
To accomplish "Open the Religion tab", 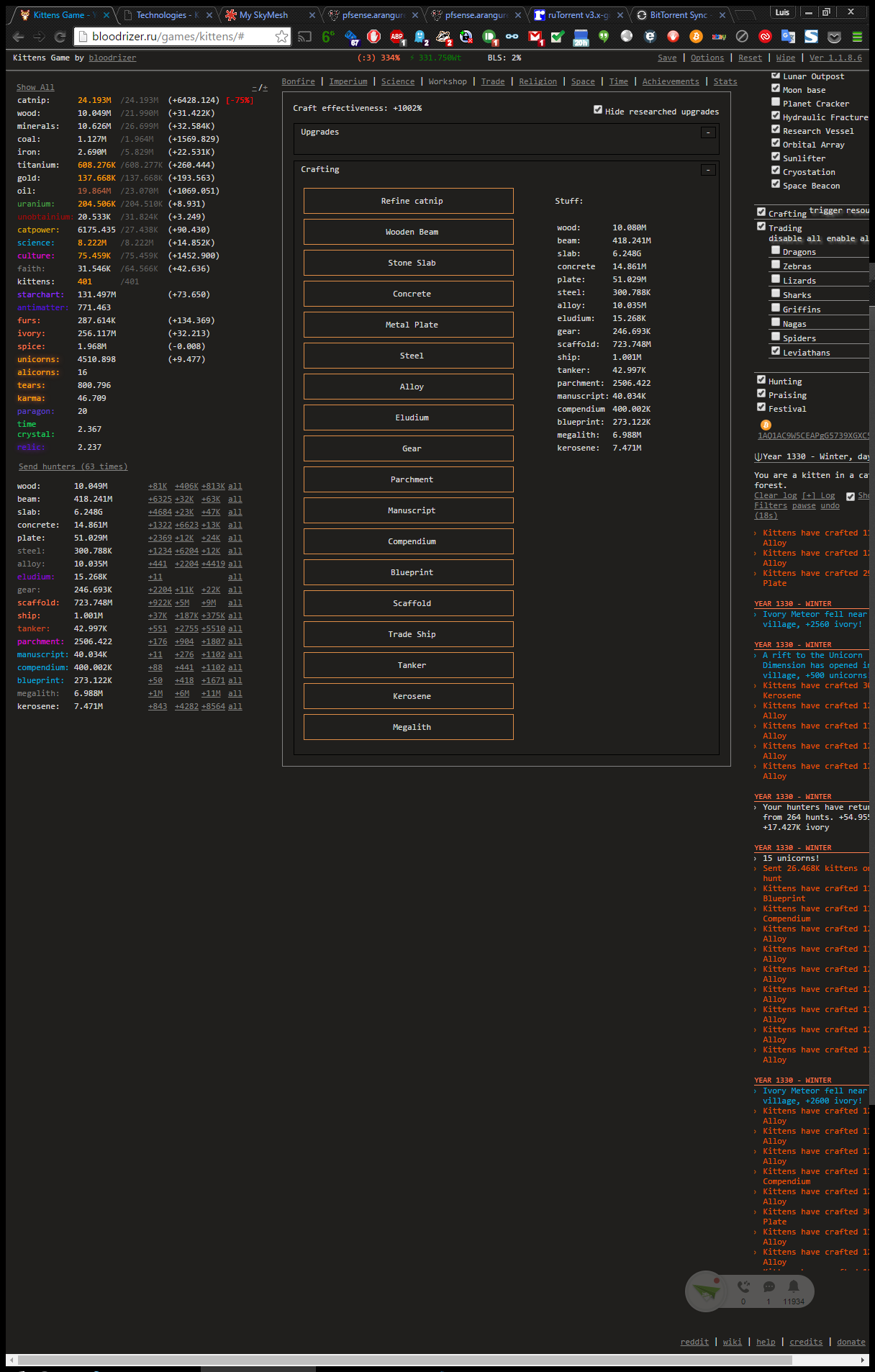I will click(538, 82).
